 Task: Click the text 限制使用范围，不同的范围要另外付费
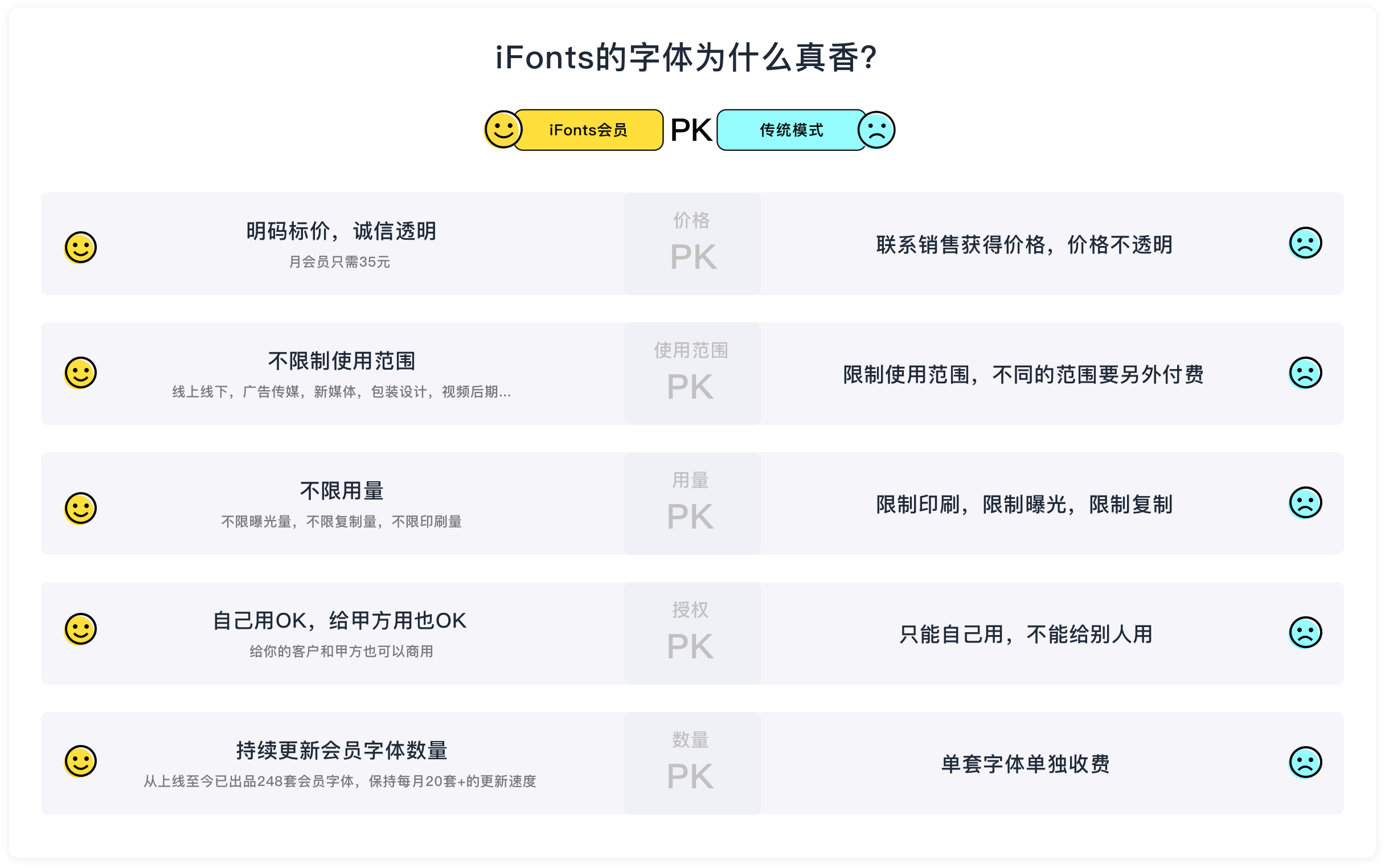tap(1023, 375)
